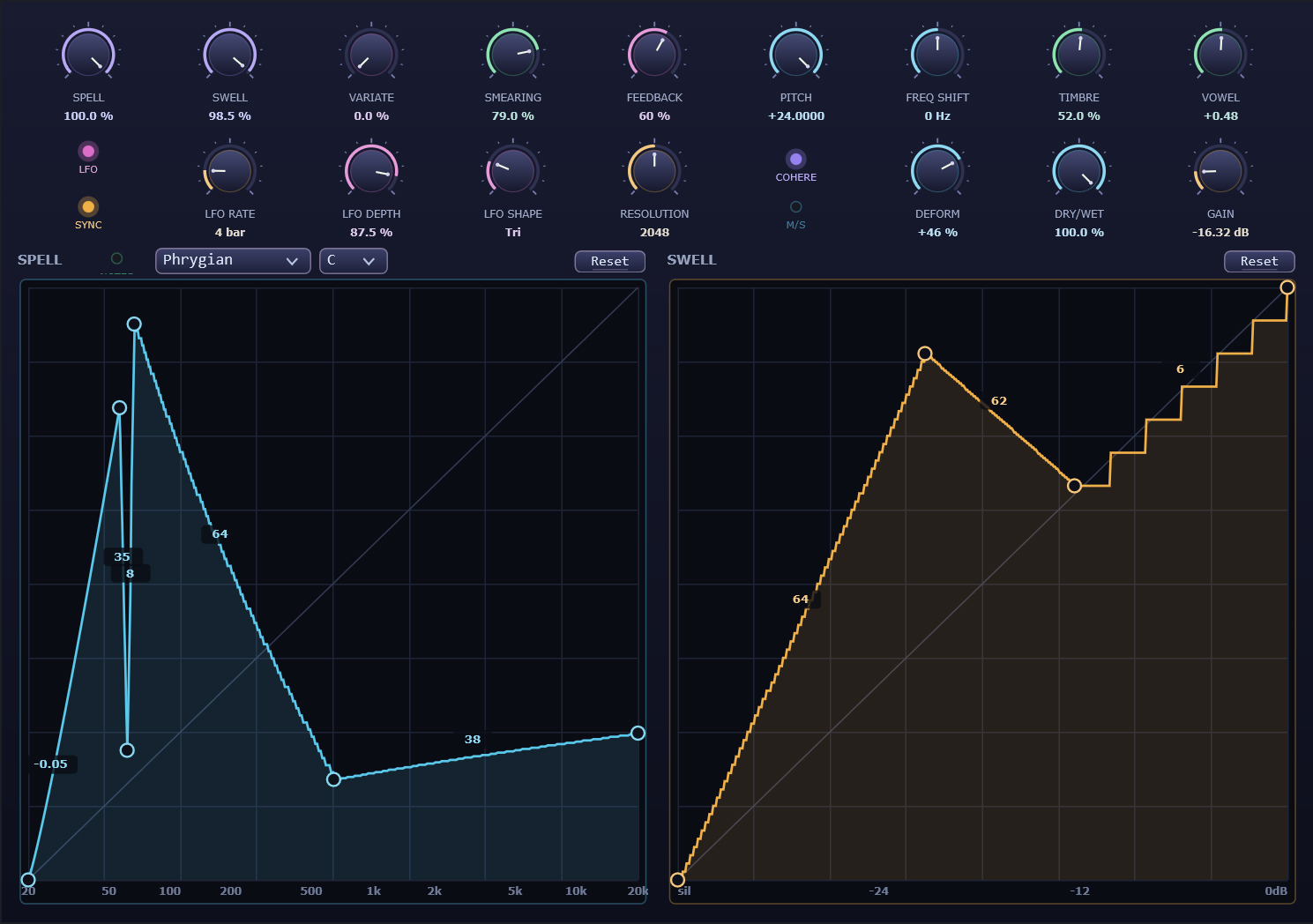The width and height of the screenshot is (1313, 924).
Task: Click the DRY/WET knob
Action: tap(1079, 170)
